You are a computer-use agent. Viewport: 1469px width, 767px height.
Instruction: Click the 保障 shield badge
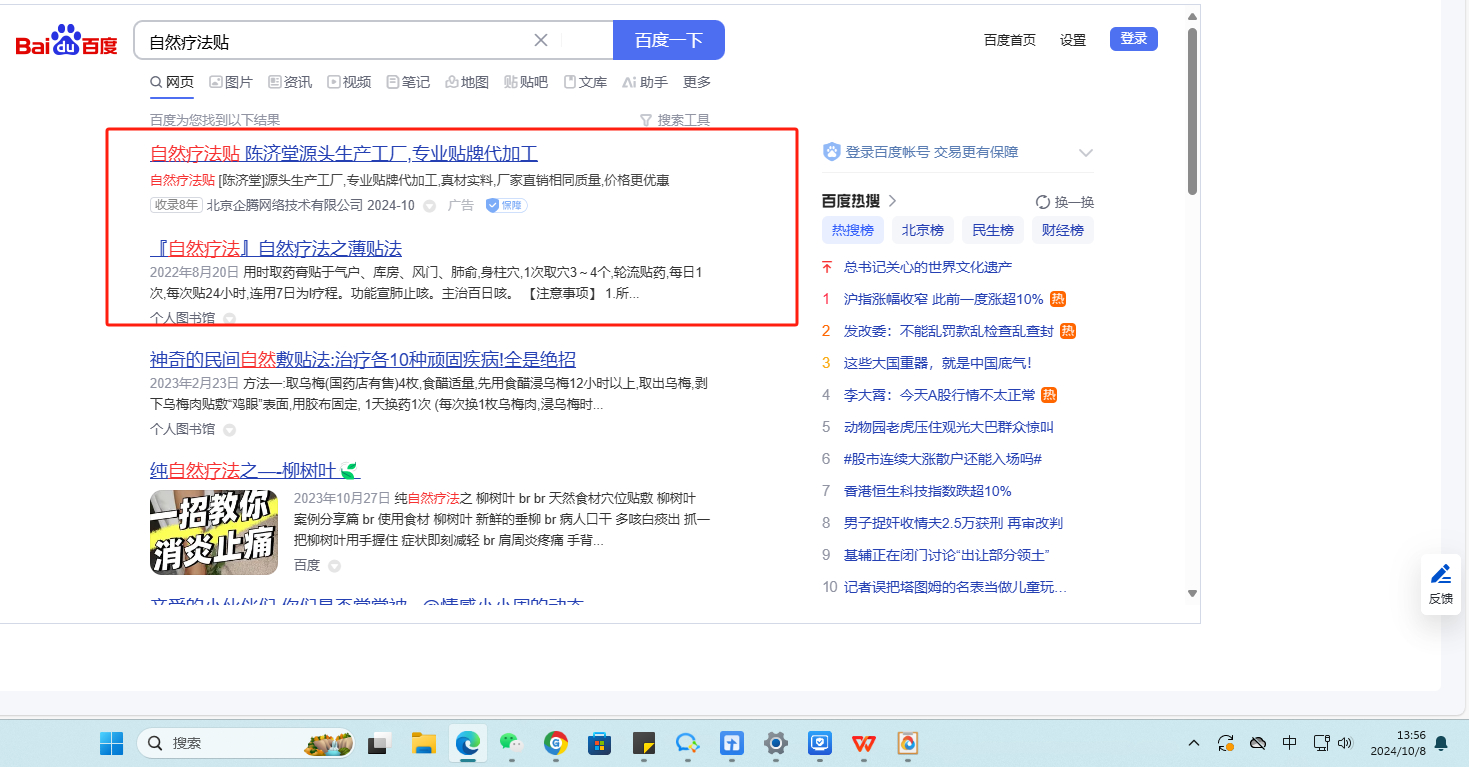coord(506,205)
